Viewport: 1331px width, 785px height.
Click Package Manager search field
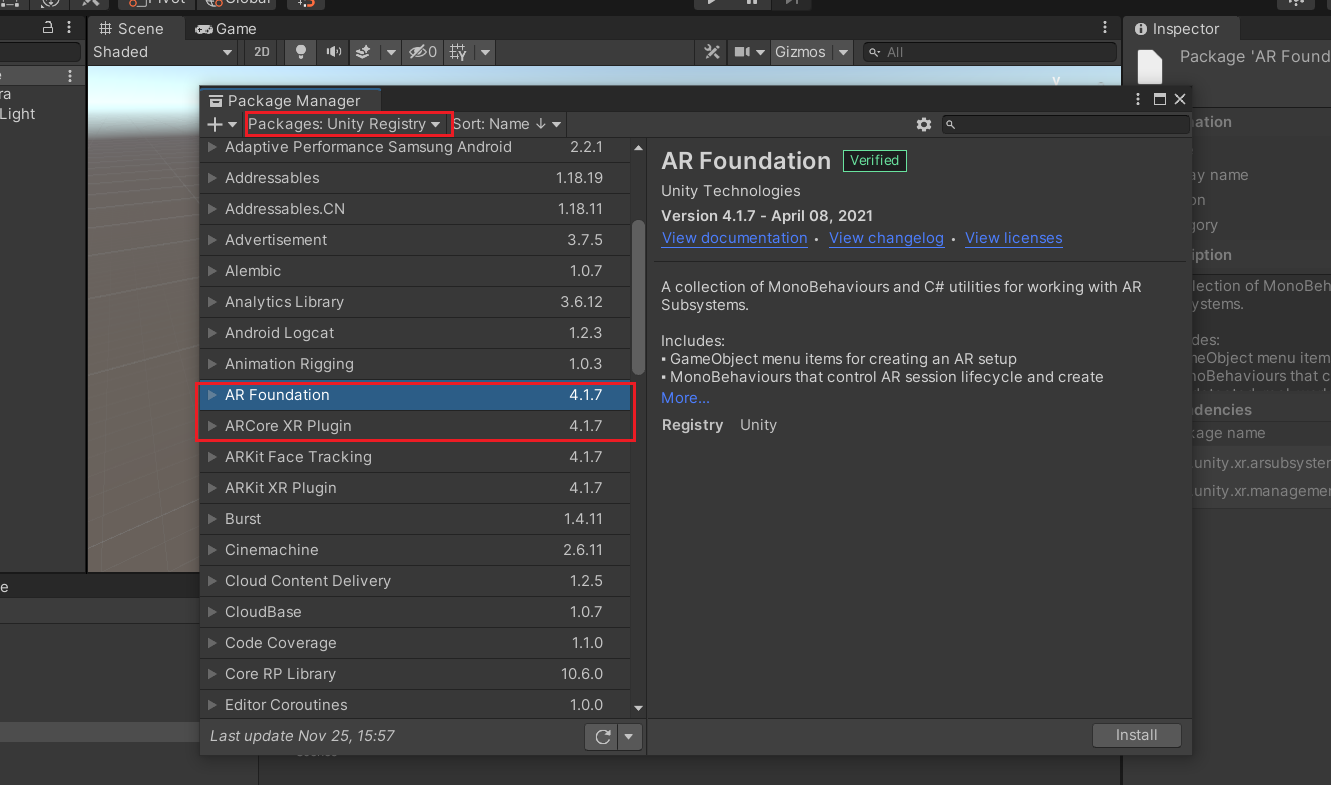pyautogui.click(x=1066, y=124)
